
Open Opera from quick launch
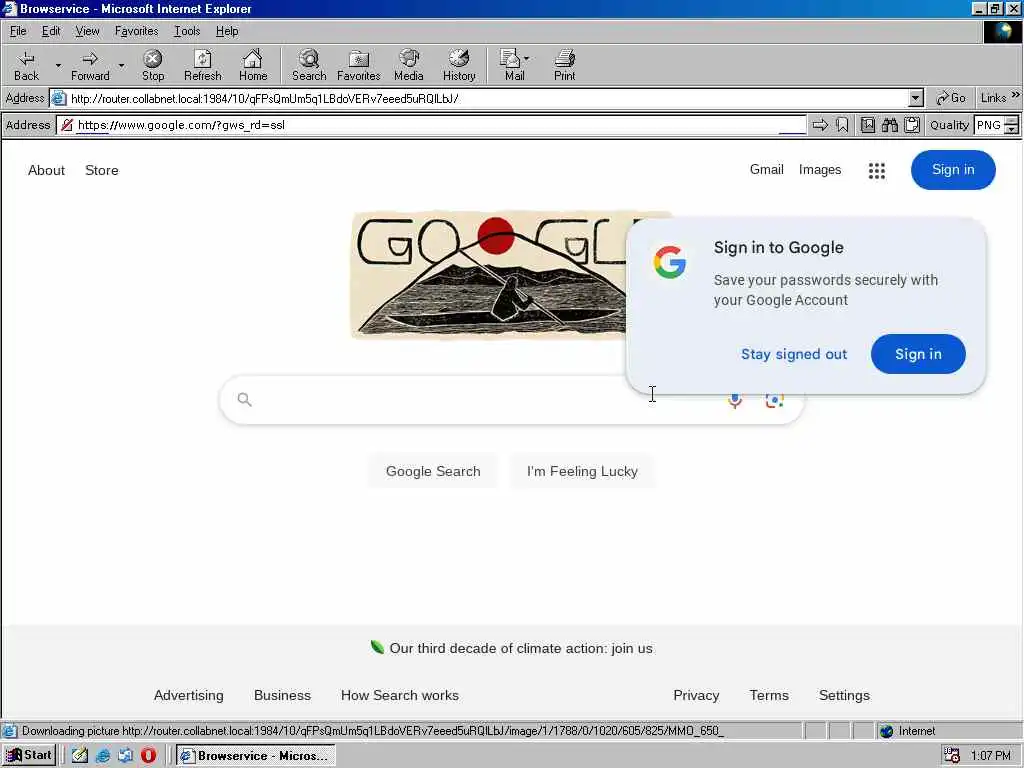(148, 755)
